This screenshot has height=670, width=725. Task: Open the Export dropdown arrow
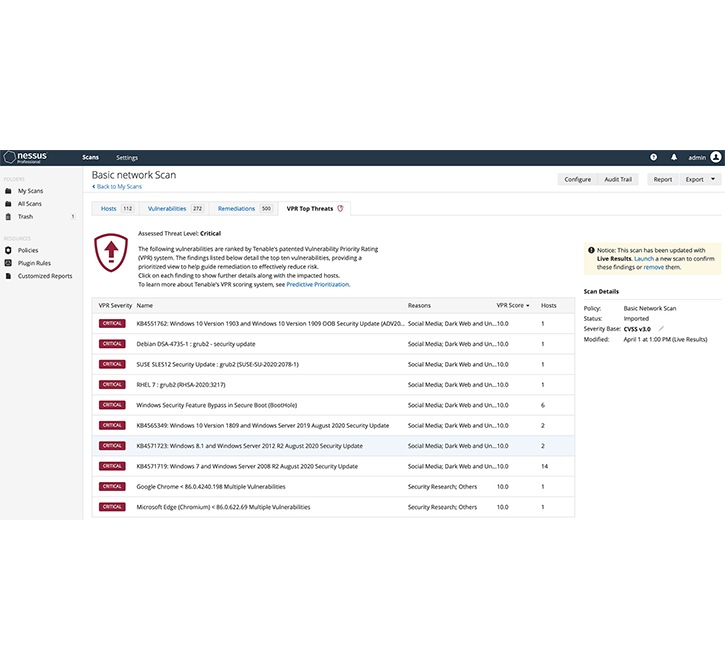point(713,179)
